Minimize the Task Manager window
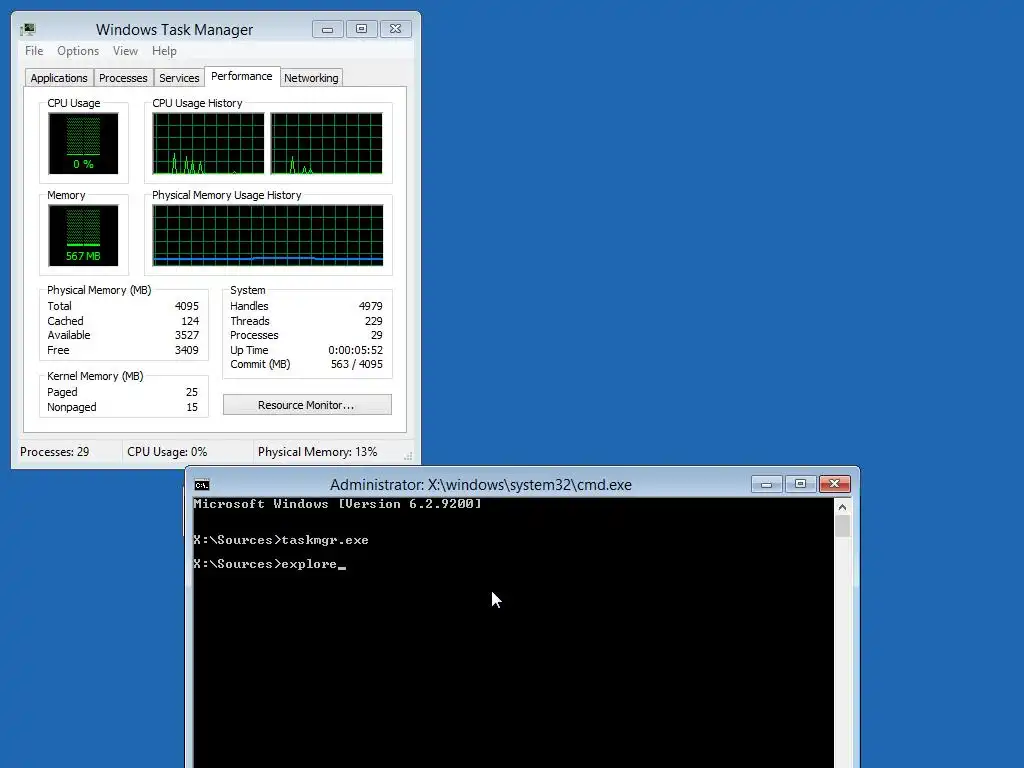 click(328, 29)
